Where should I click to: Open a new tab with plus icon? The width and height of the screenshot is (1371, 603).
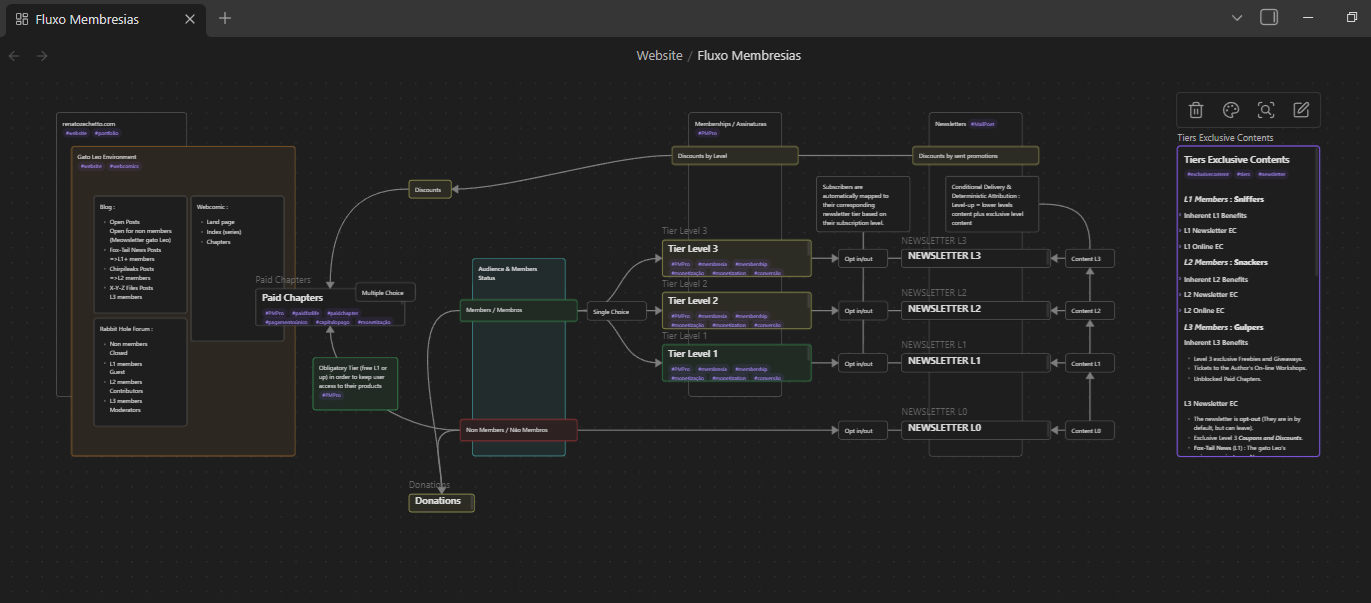[x=225, y=18]
